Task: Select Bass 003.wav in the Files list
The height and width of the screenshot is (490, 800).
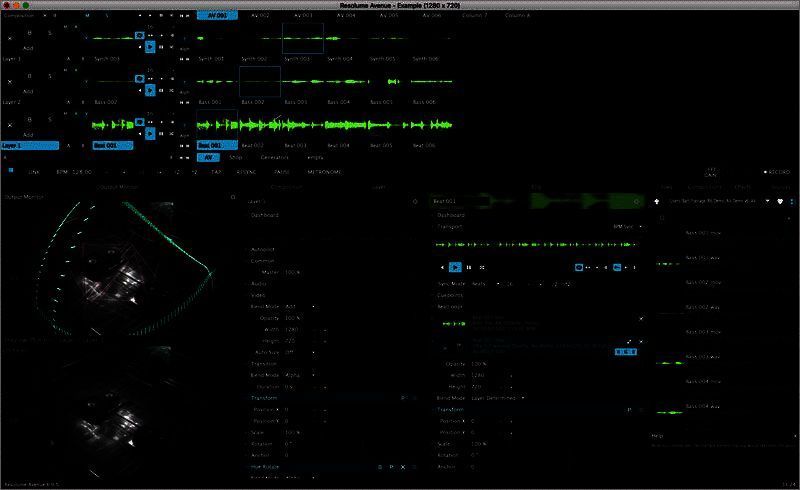Action: [702, 357]
